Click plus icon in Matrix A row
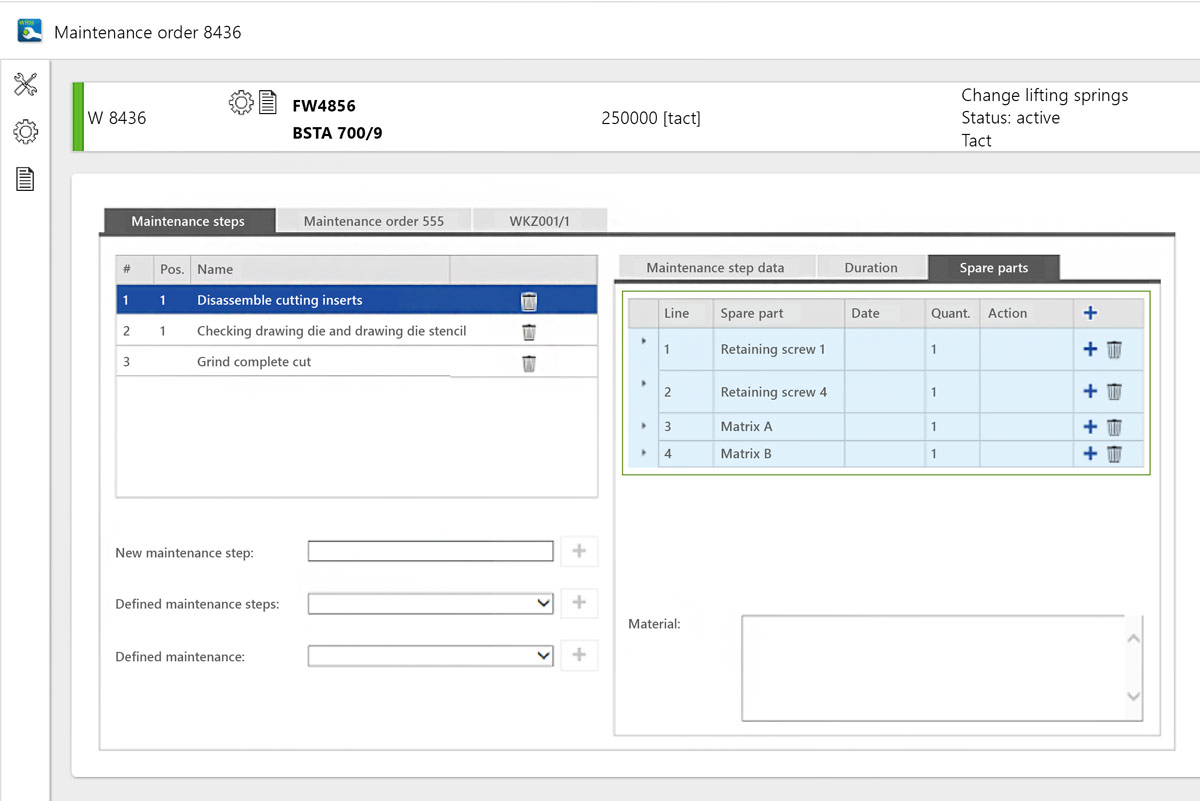The height and width of the screenshot is (801, 1200). click(x=1090, y=427)
